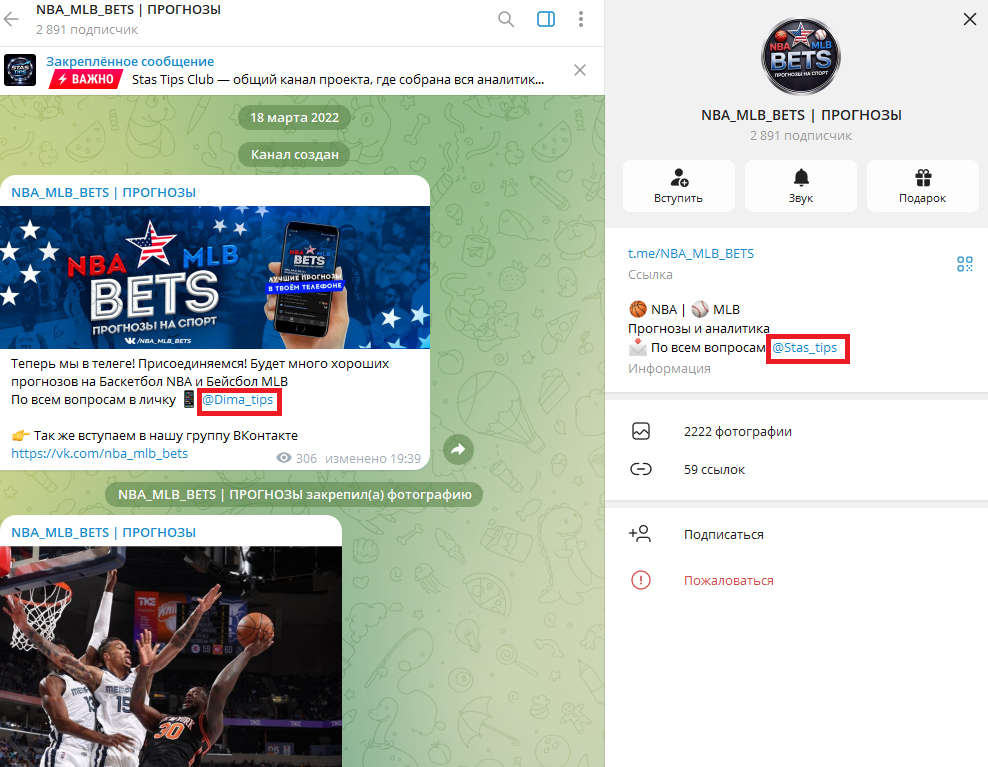
Task: Open the 59 ссылок shared links
Action: pos(796,470)
